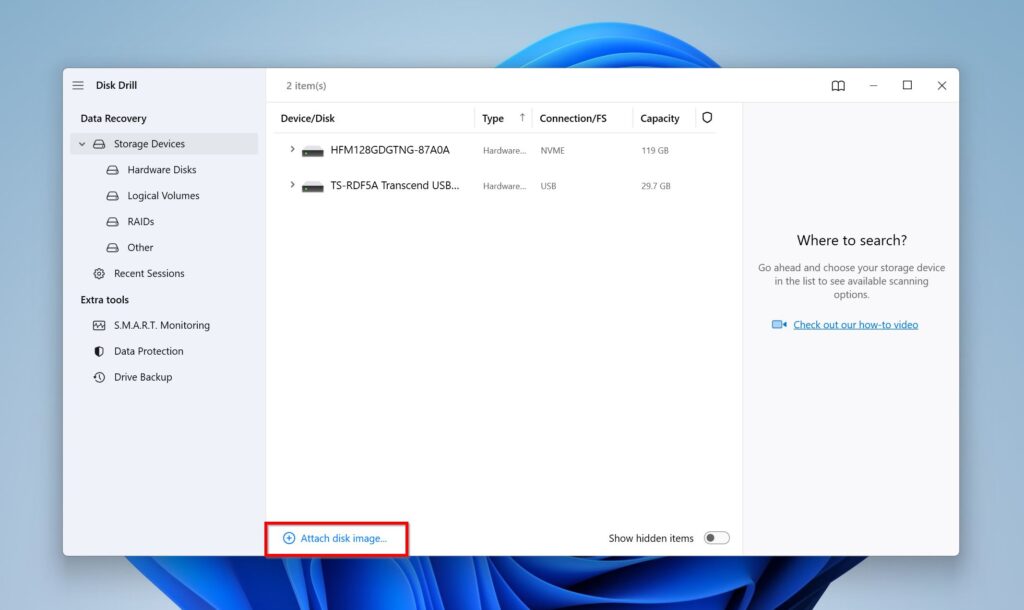The width and height of the screenshot is (1024, 610).
Task: Toggle the Type column sort order
Action: (x=500, y=118)
